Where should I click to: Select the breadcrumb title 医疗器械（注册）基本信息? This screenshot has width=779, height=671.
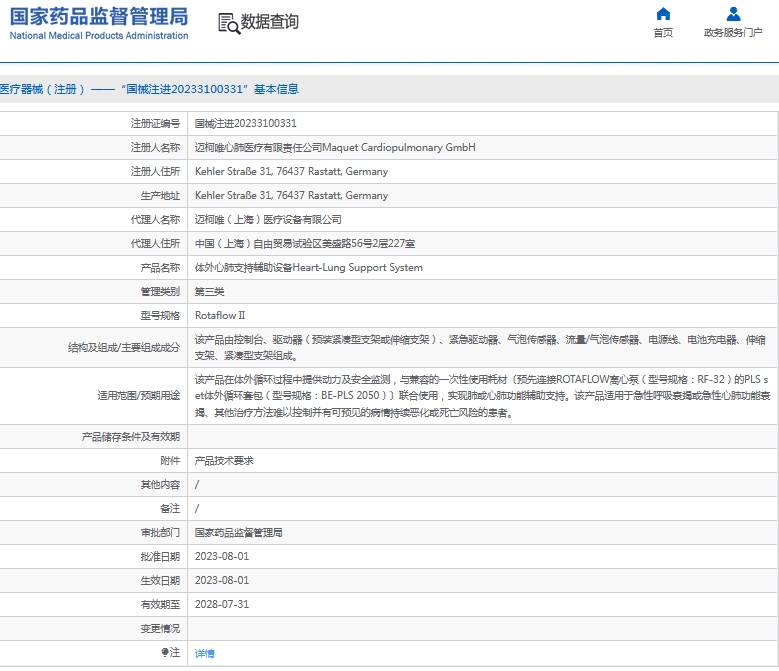(x=149, y=89)
